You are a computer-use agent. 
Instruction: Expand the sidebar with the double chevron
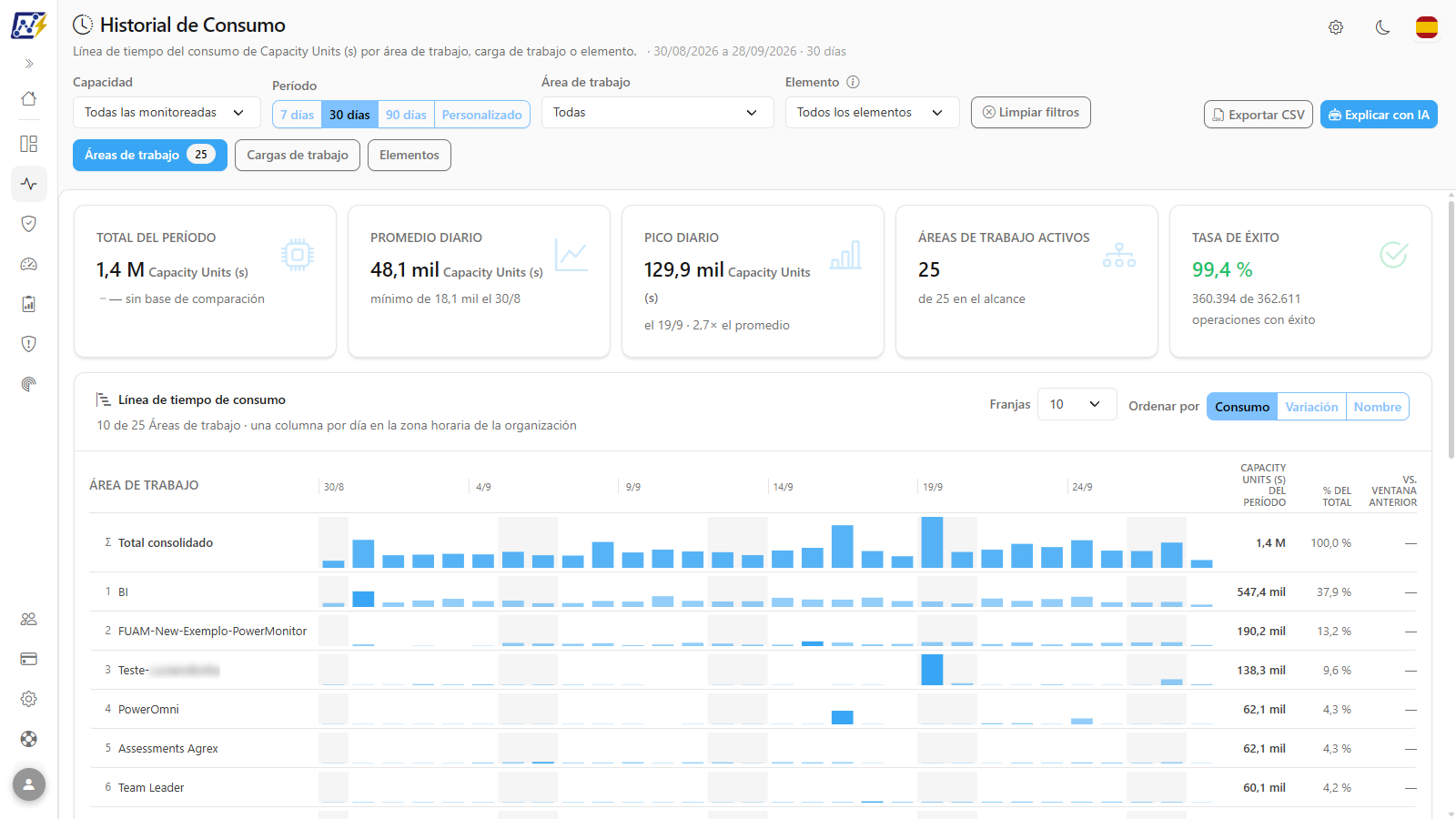click(x=29, y=64)
